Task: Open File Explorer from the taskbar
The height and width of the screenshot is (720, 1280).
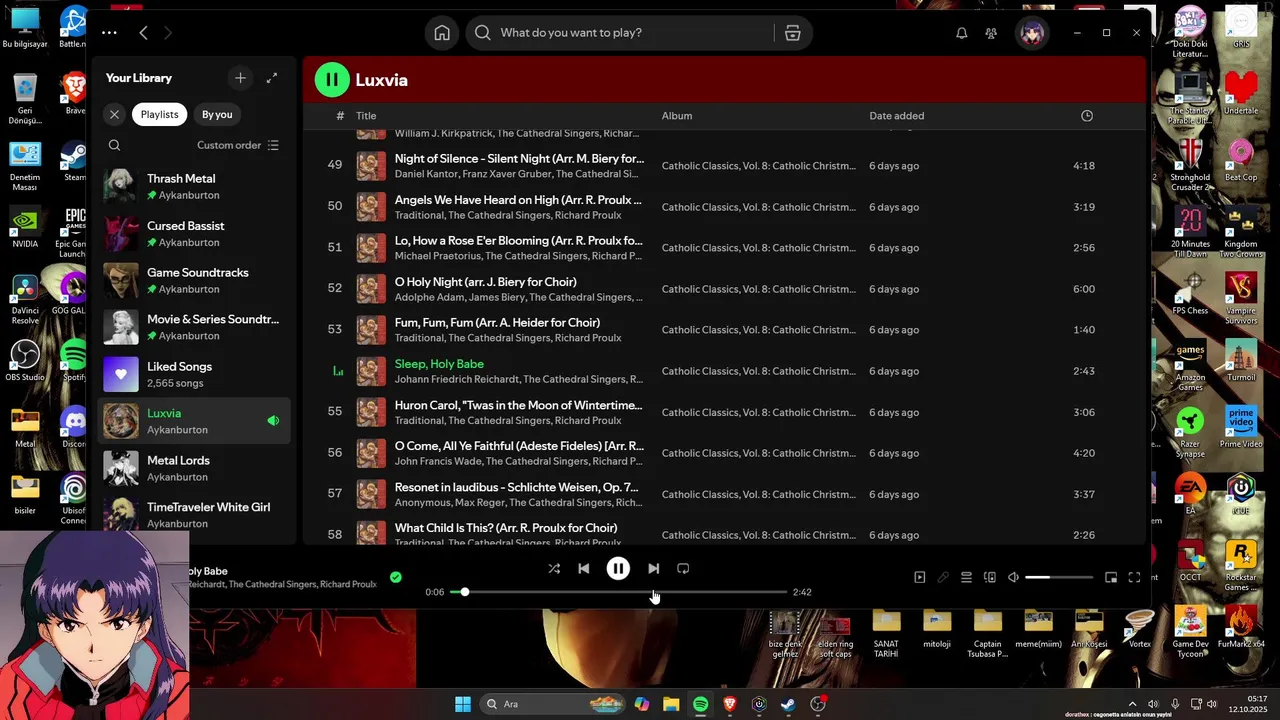Action: (x=671, y=704)
